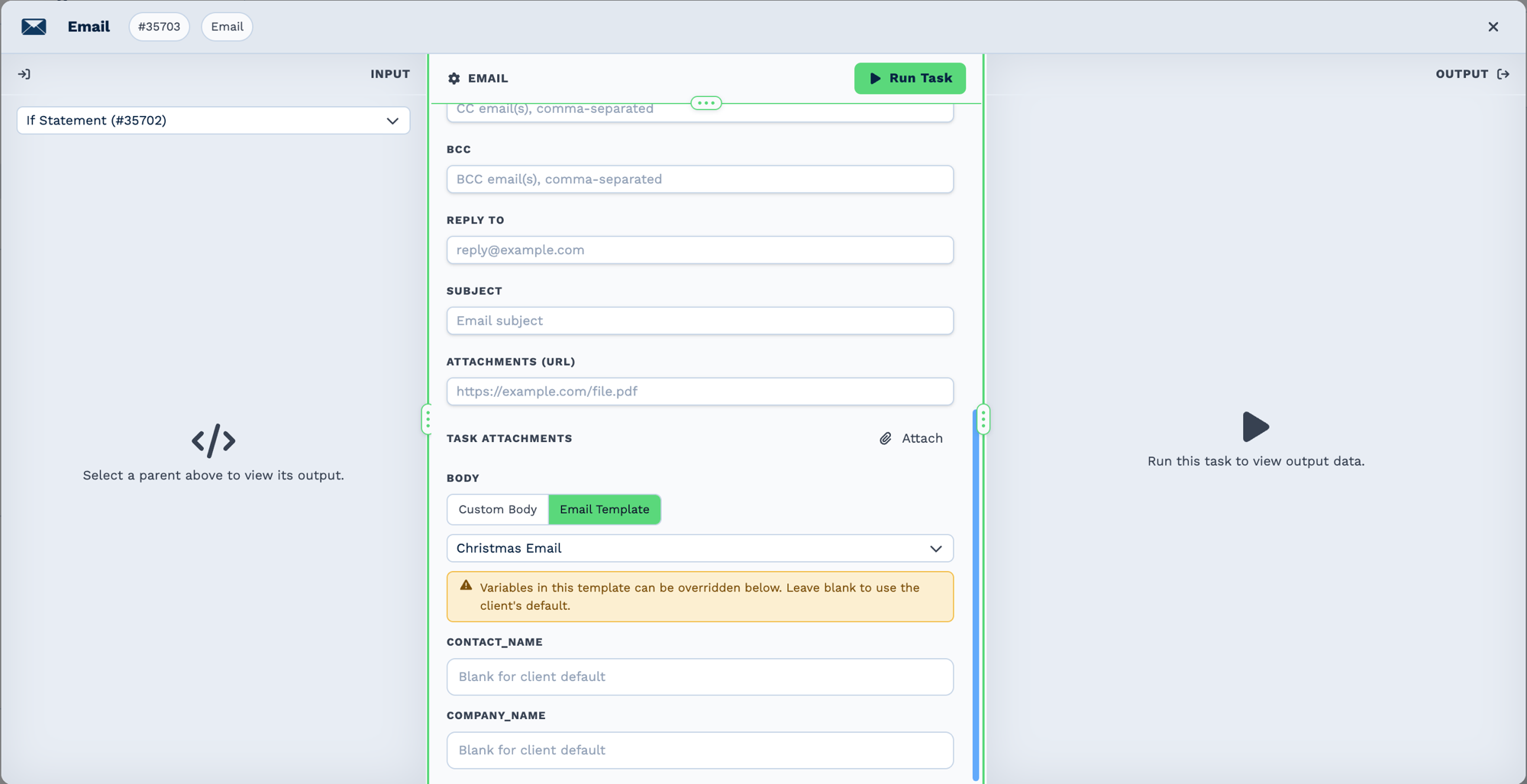Image resolution: width=1527 pixels, height=784 pixels.
Task: Click the blue vertical scrollbar of form
Action: [976, 595]
